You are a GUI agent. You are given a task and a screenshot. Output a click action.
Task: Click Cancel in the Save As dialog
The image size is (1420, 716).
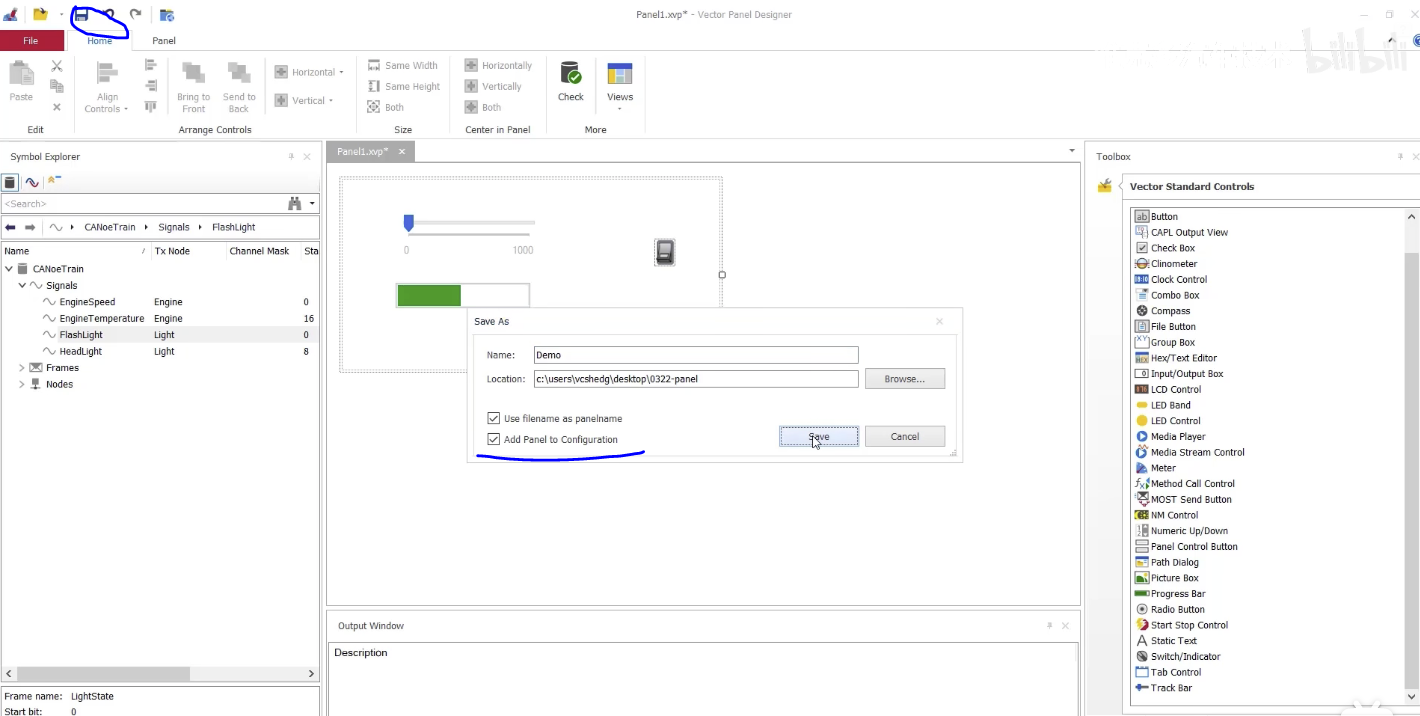905,436
